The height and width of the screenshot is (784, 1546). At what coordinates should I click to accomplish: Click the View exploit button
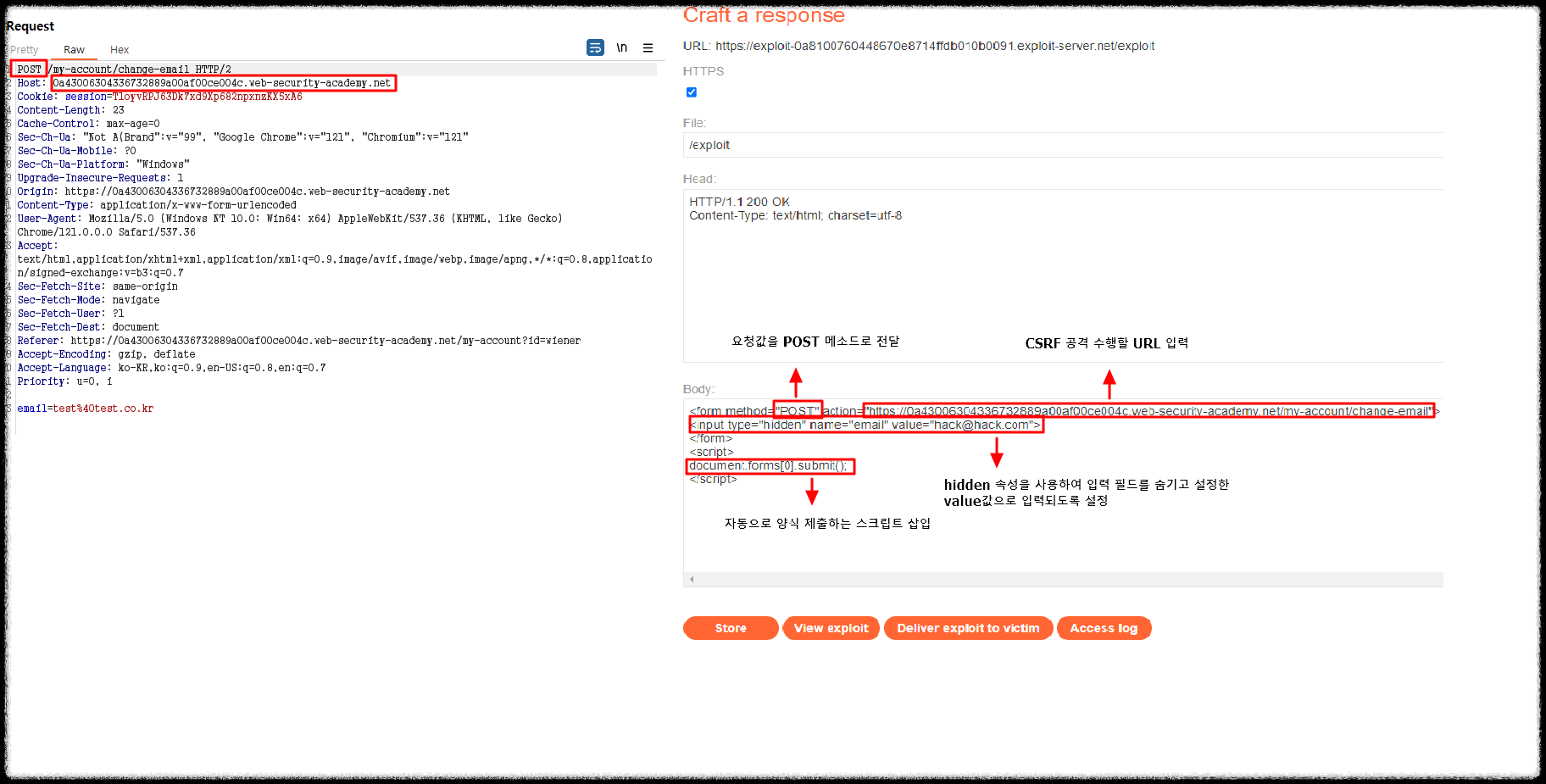pos(831,628)
